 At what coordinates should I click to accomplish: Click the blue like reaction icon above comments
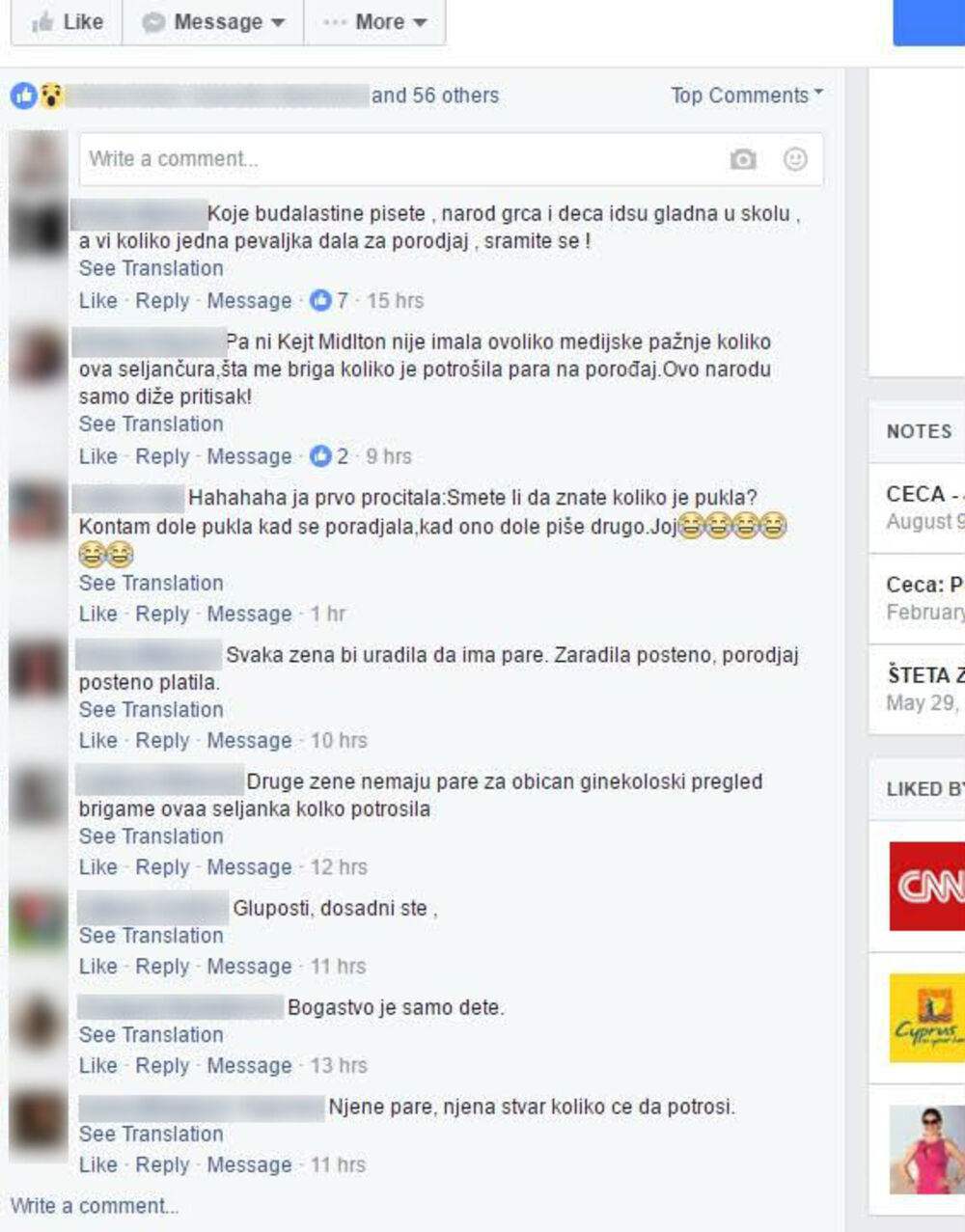pyautogui.click(x=24, y=96)
